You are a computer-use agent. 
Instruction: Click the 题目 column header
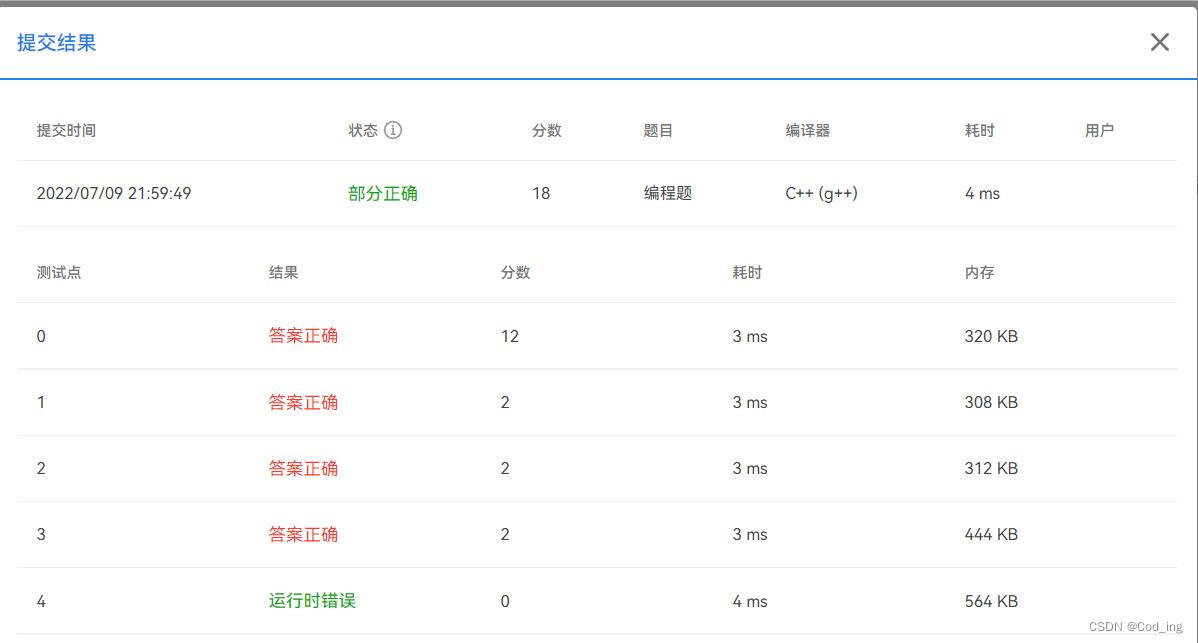(x=658, y=131)
